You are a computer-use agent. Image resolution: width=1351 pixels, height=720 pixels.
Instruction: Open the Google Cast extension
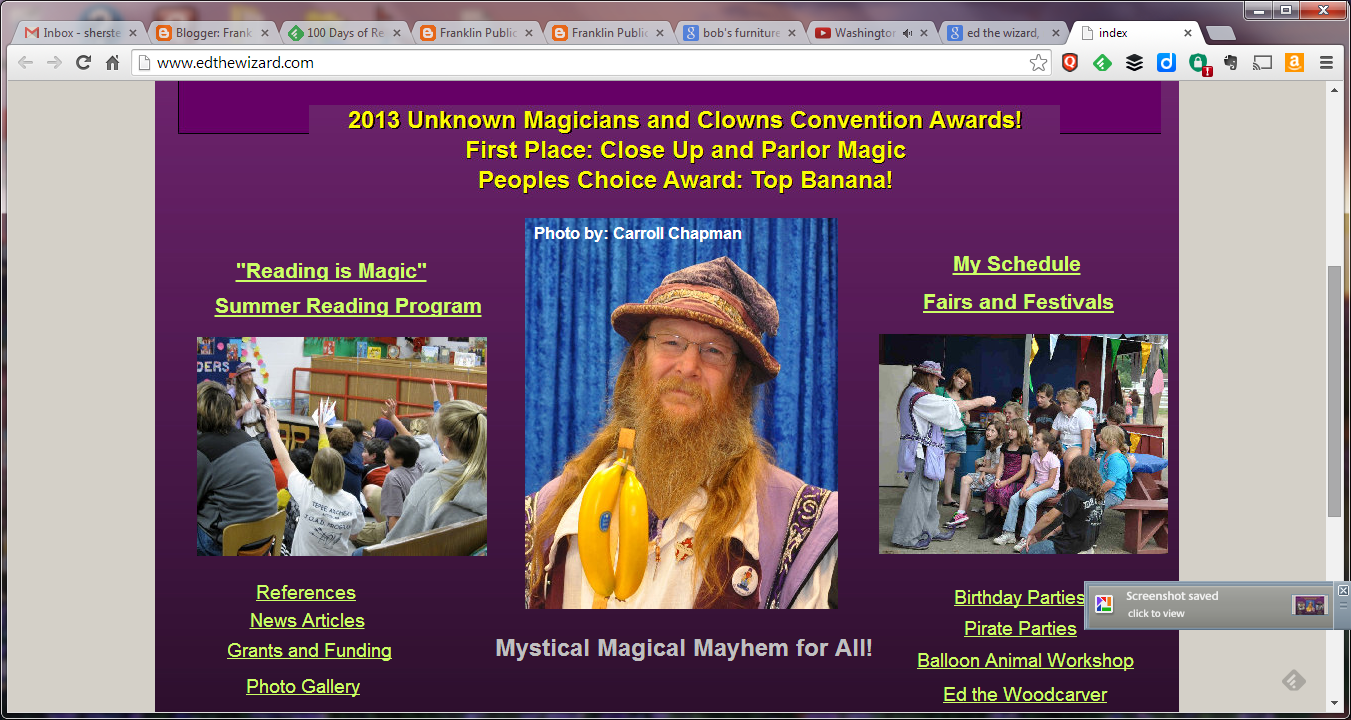point(1262,62)
